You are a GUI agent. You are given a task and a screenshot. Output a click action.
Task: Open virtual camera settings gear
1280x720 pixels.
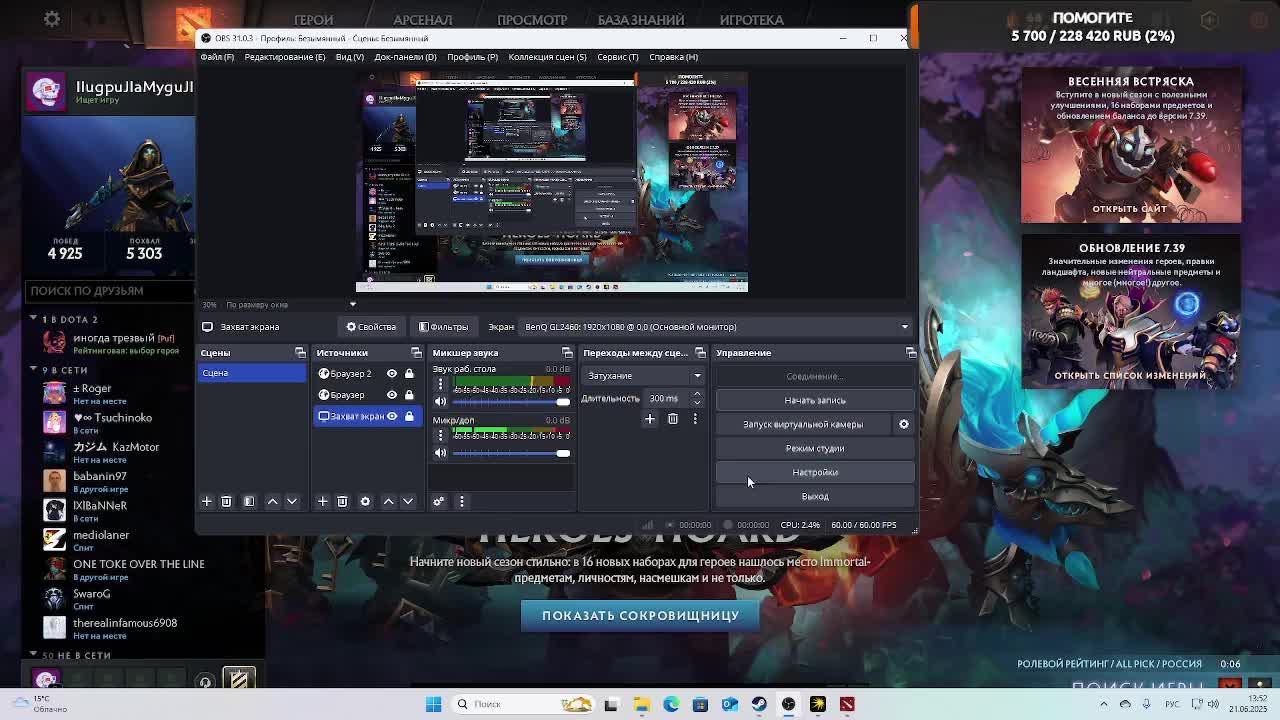[x=904, y=424]
